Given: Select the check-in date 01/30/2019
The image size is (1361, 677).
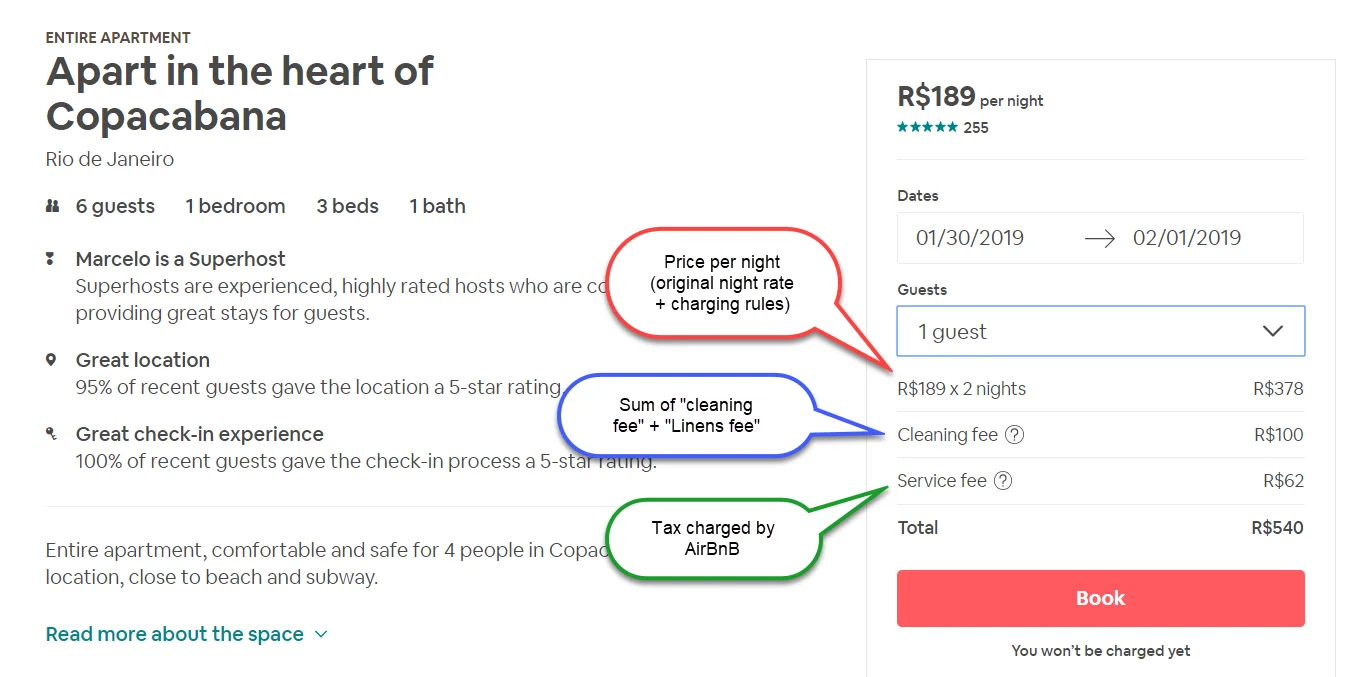Looking at the screenshot, I should [970, 238].
